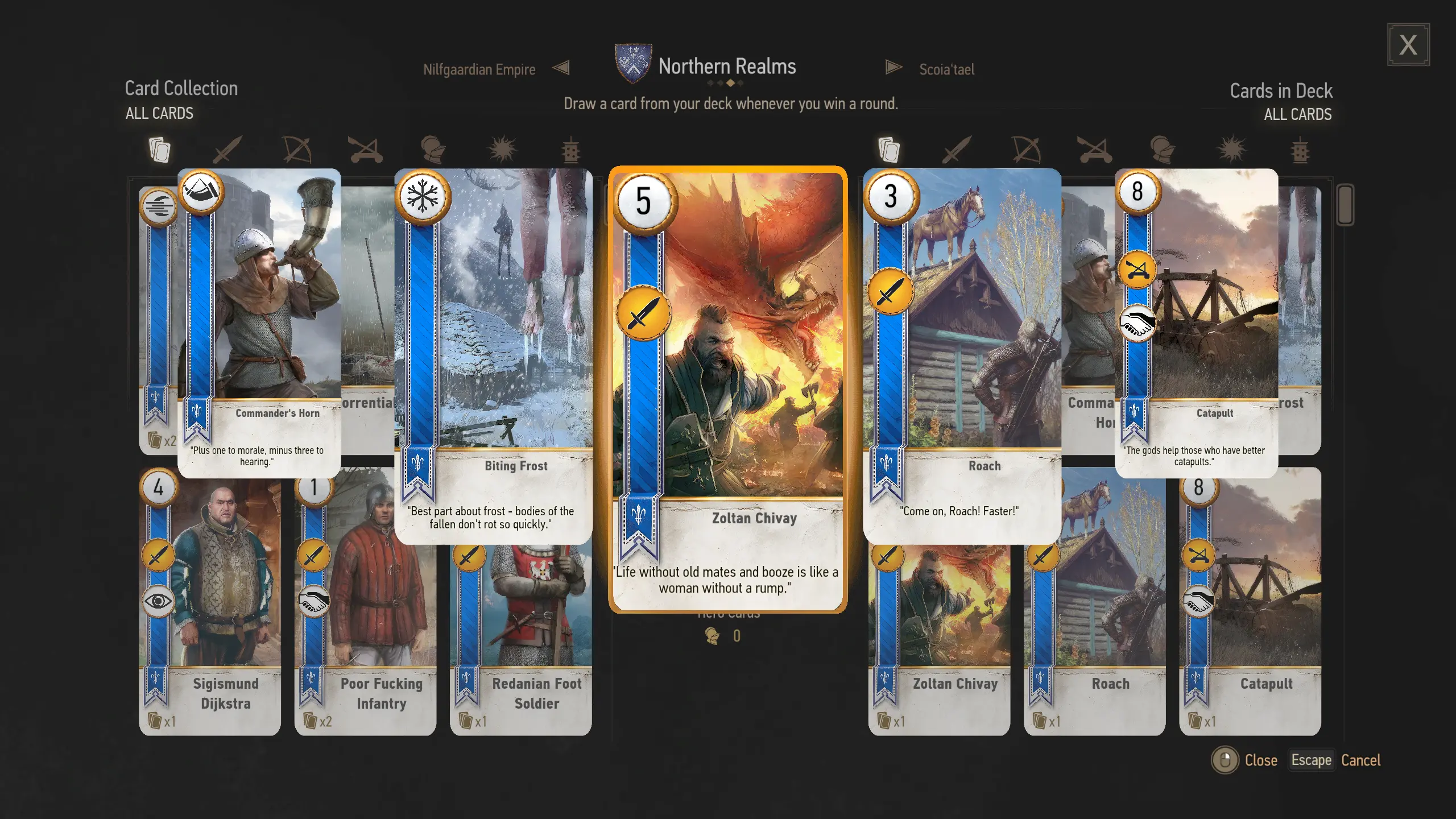Image resolution: width=1456 pixels, height=819 pixels.
Task: Click the melee sword filter icon in collection
Action: 225,150
